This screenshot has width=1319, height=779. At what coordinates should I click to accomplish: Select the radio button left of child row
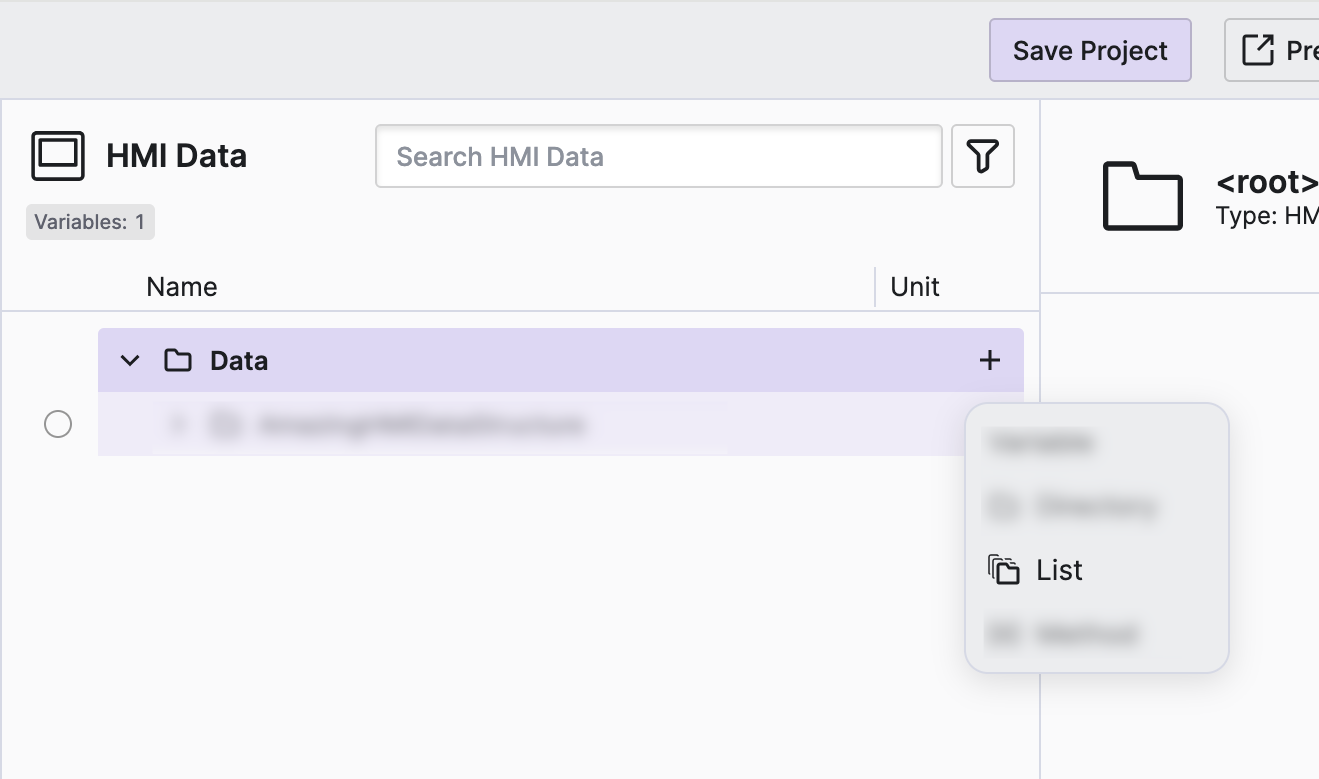pos(58,425)
